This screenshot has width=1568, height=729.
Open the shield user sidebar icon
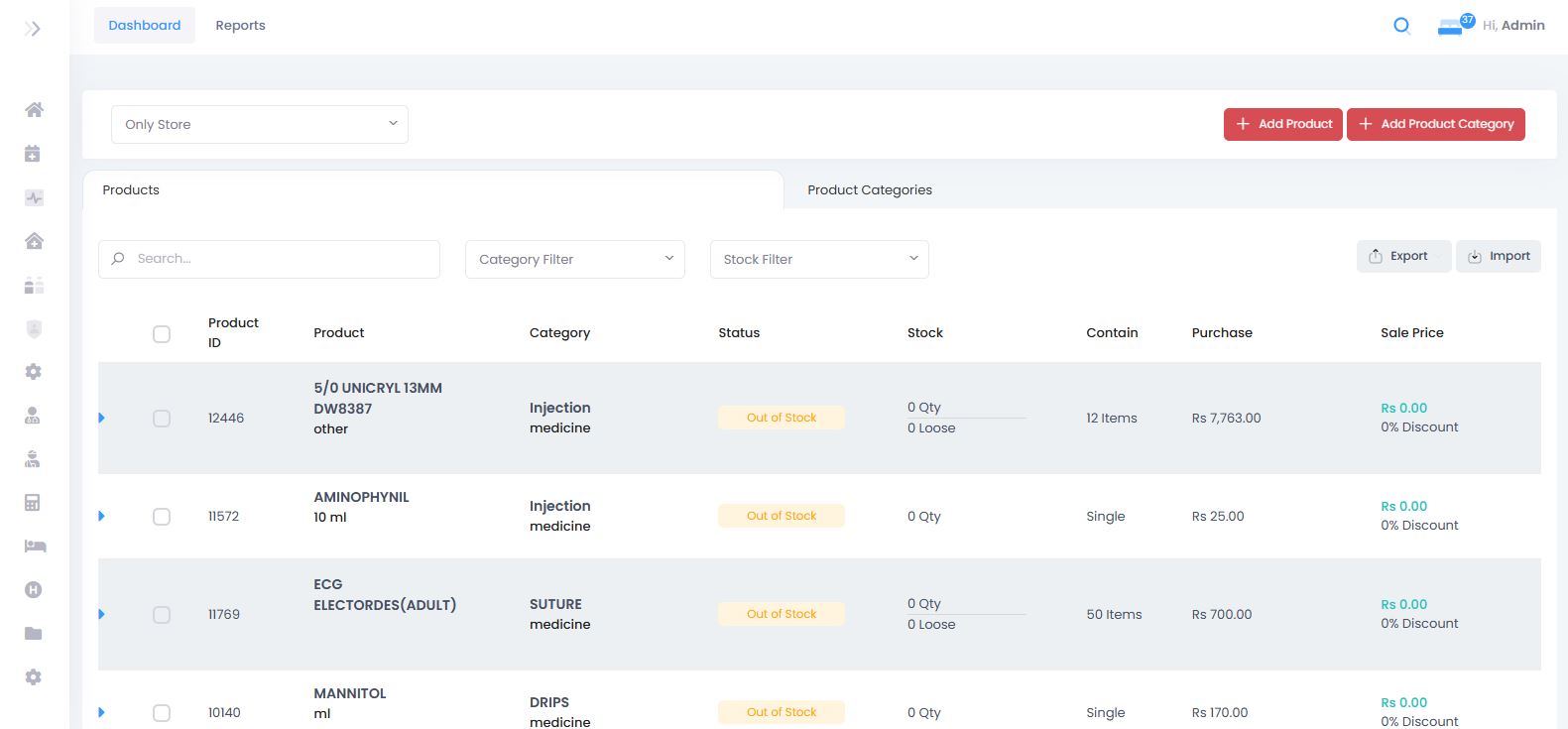click(34, 328)
